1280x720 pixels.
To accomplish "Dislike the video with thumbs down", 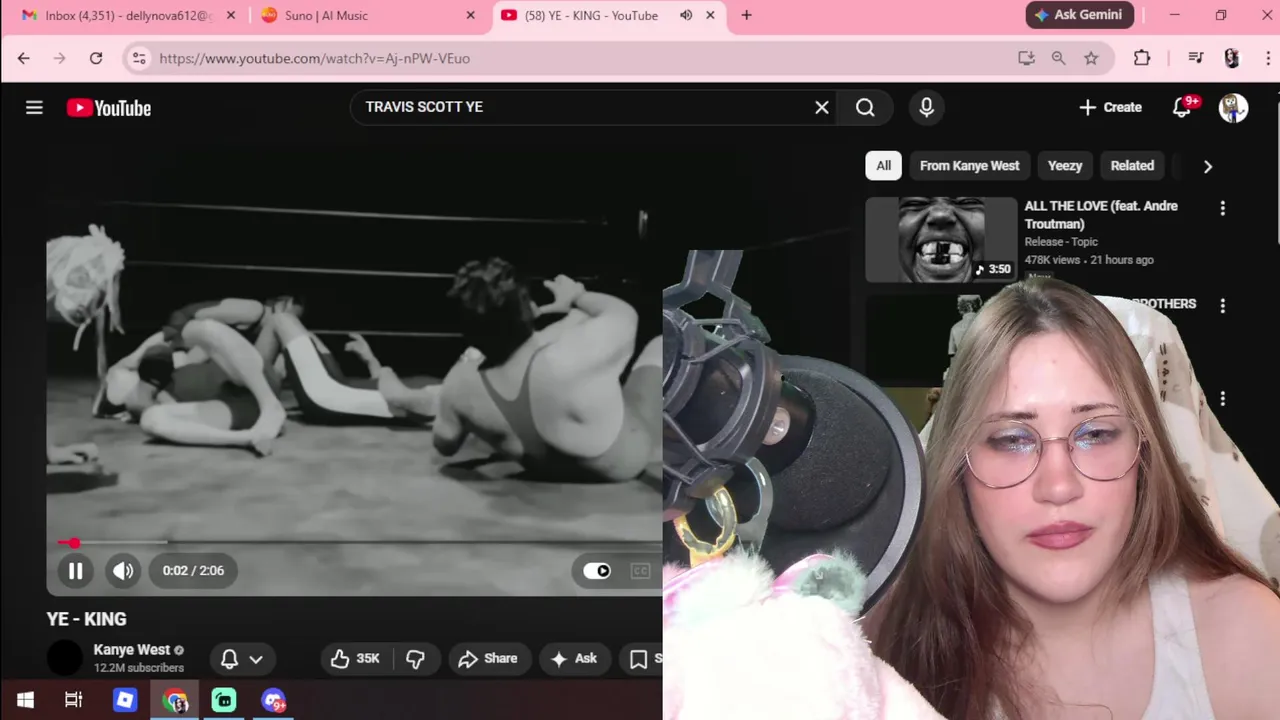I will tap(416, 658).
